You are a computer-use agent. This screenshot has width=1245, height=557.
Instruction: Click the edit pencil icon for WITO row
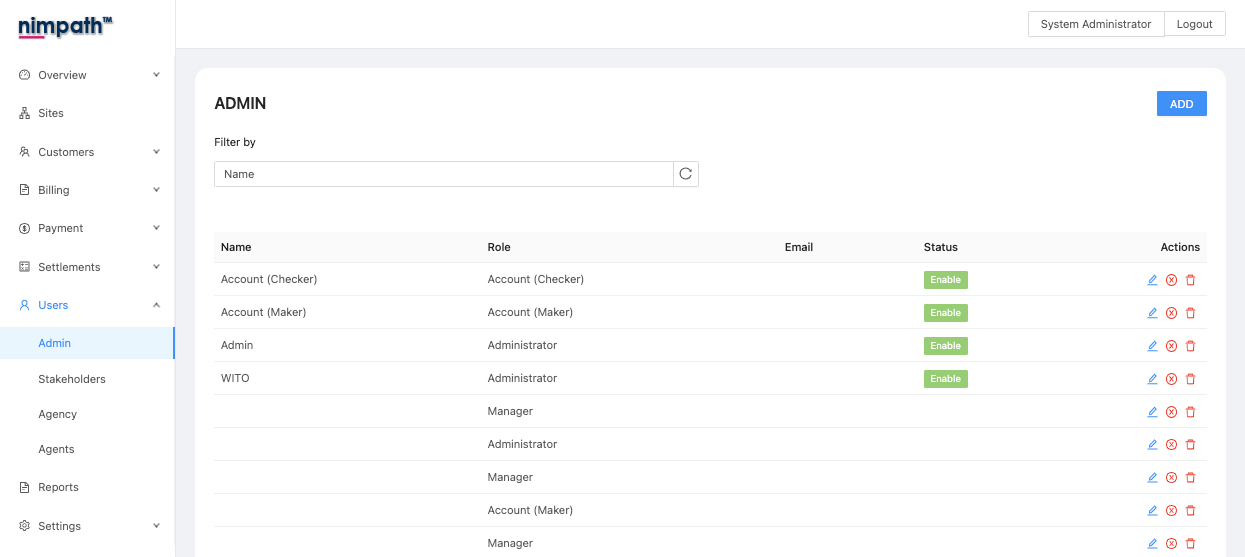click(1152, 379)
